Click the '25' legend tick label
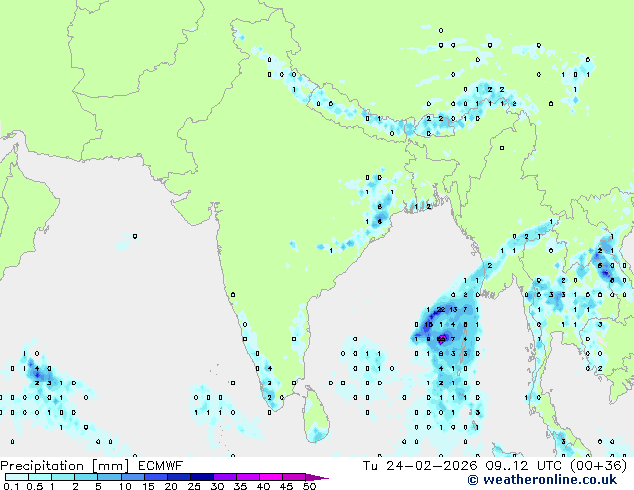 click(x=194, y=486)
